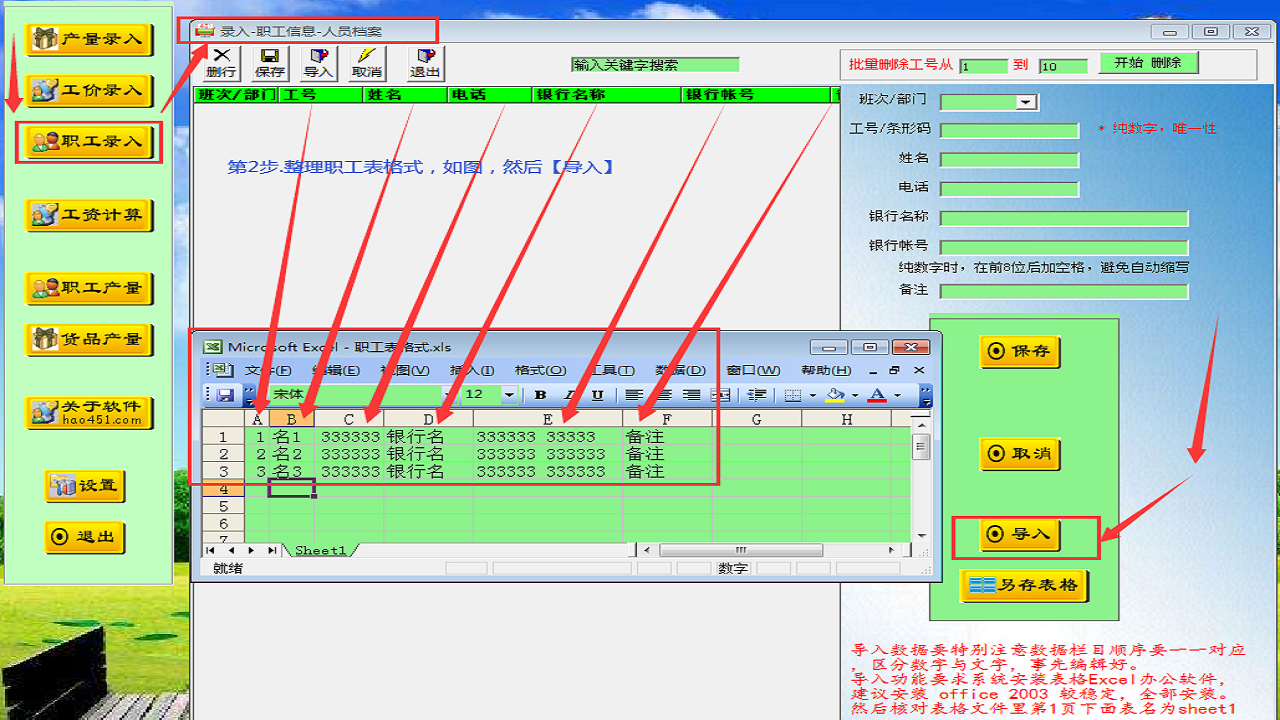Click the 取消 pencil toolbar icon
The width and height of the screenshot is (1280, 720).
(367, 63)
